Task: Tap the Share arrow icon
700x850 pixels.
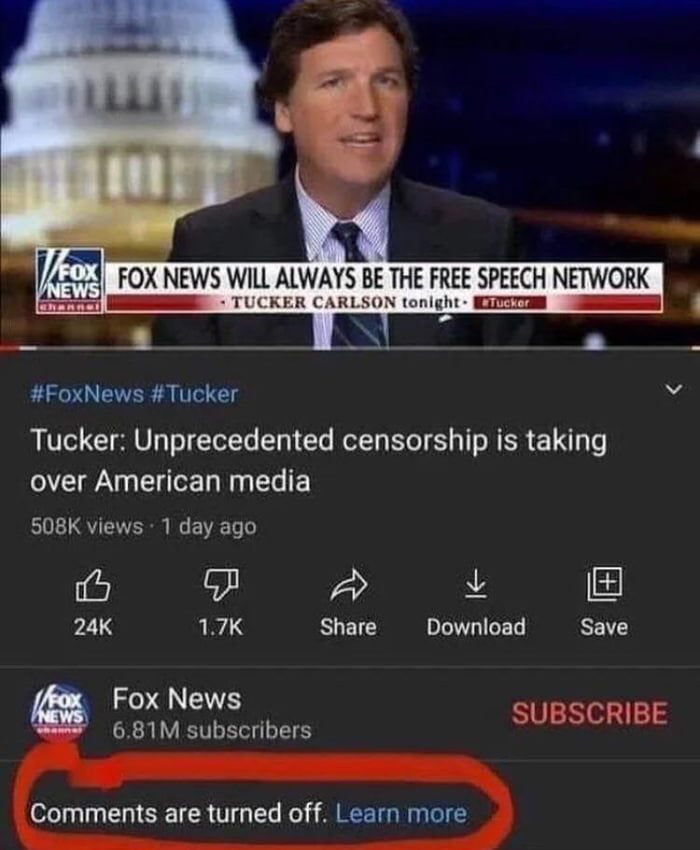Action: tap(349, 585)
